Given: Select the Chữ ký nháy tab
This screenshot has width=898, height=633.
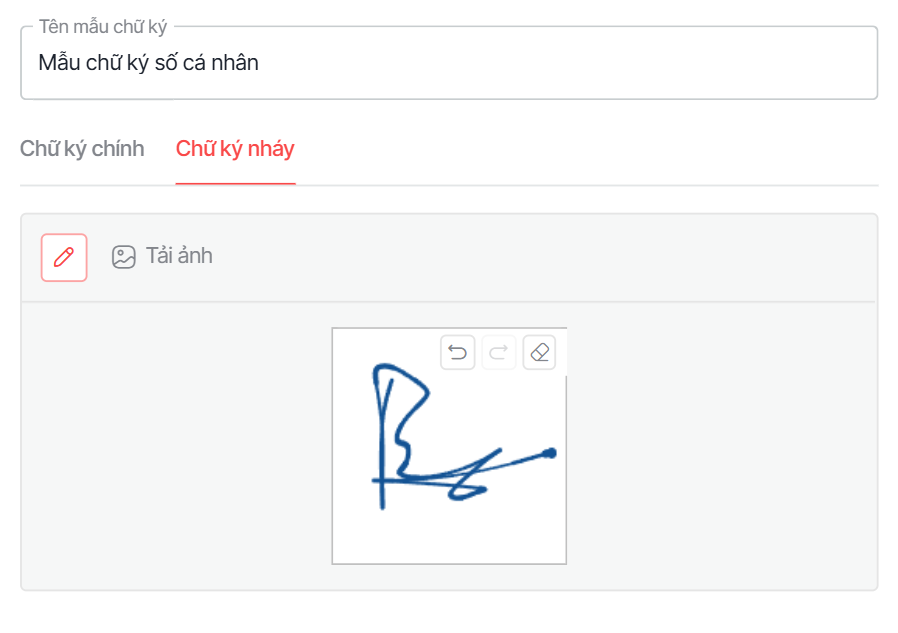Looking at the screenshot, I should [x=235, y=149].
